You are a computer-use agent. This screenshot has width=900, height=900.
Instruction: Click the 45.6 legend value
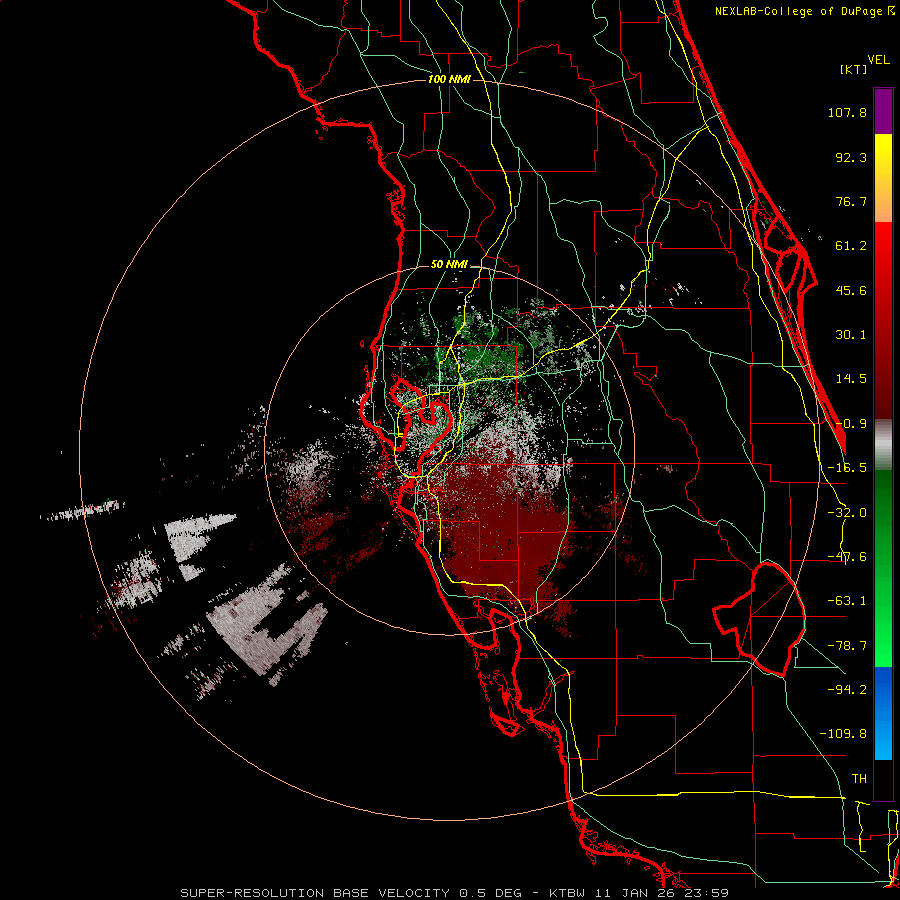(x=851, y=290)
